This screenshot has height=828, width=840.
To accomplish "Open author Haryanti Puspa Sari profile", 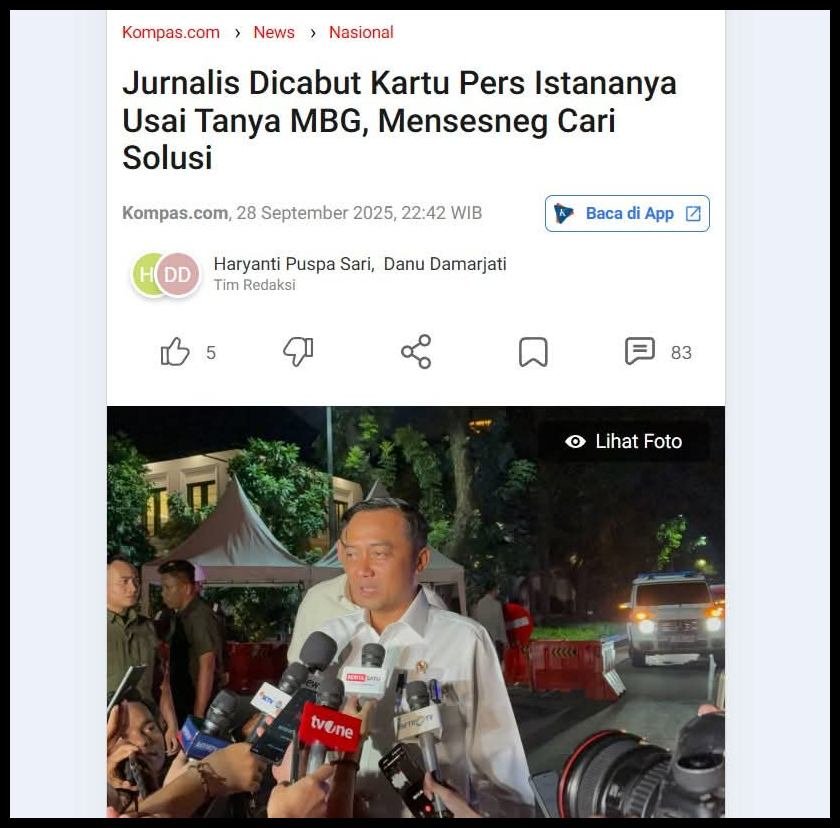I will [293, 264].
